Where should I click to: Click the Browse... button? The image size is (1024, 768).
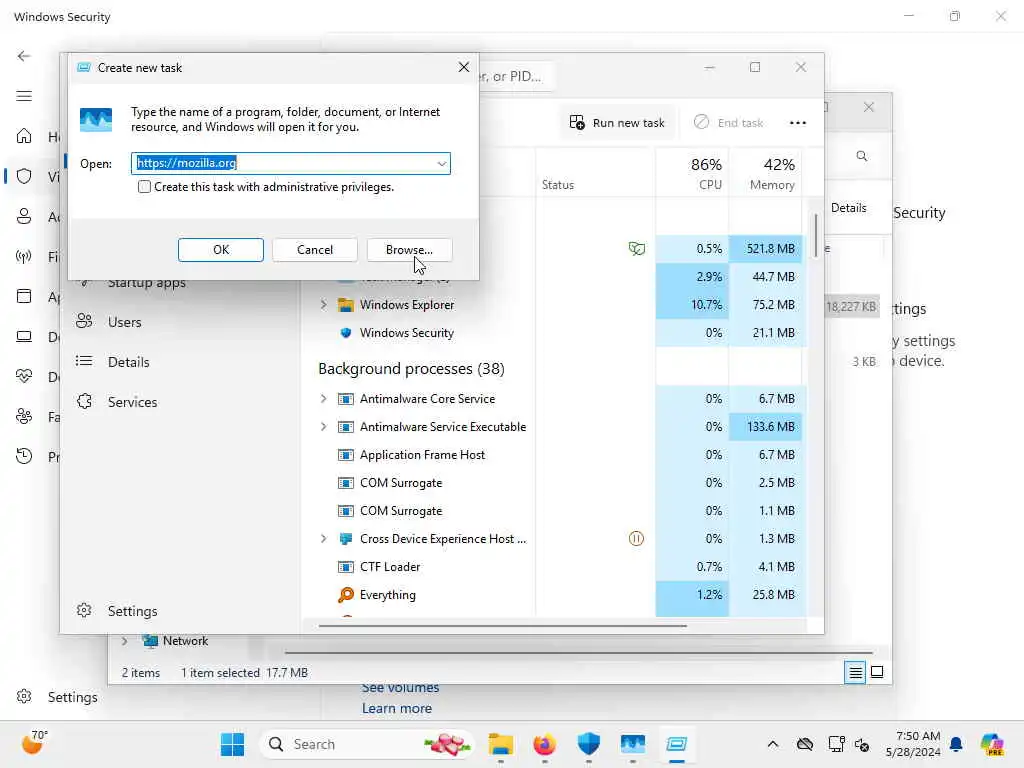pos(409,249)
